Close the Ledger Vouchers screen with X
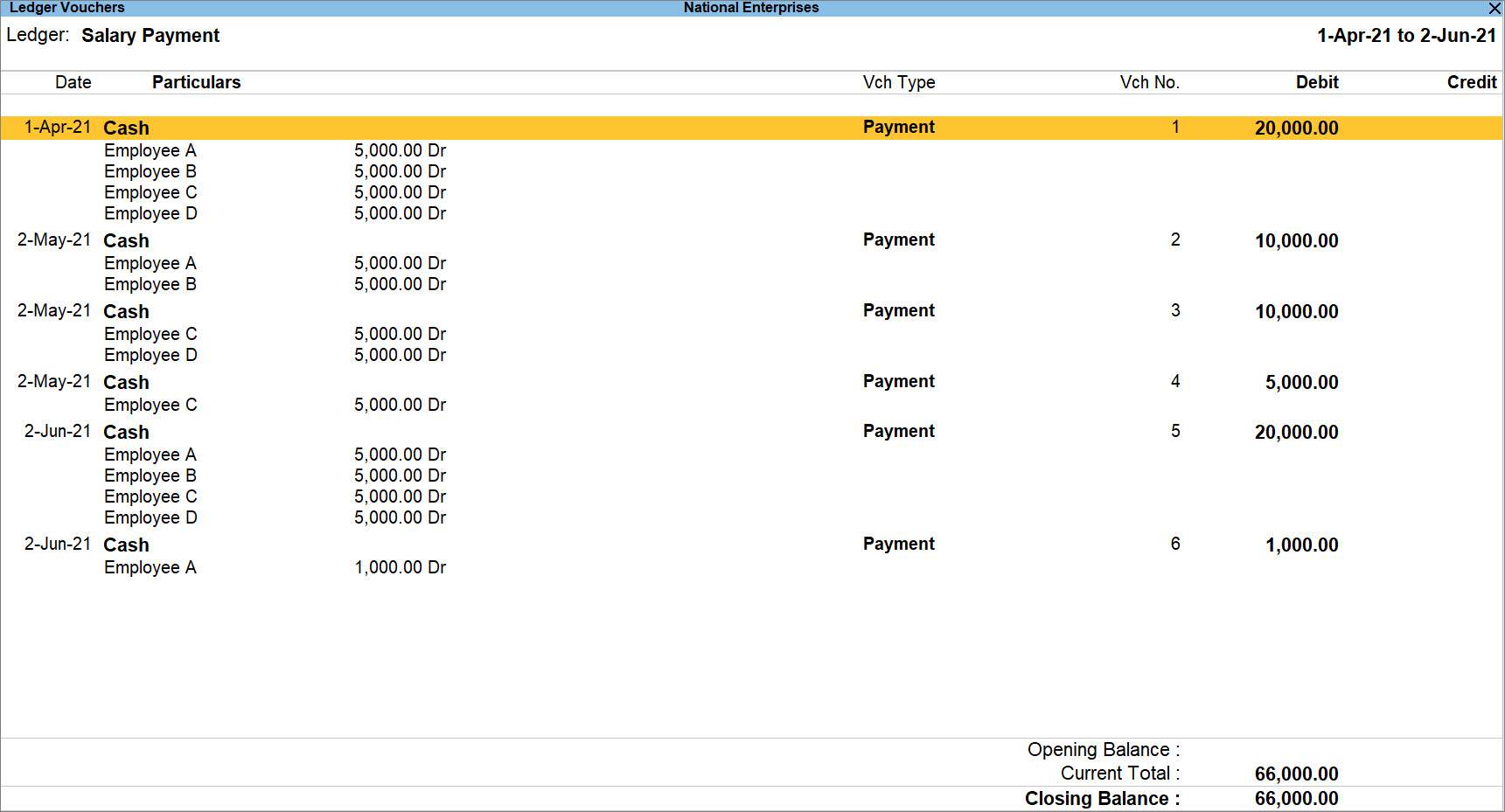Image resolution: width=1505 pixels, height=812 pixels. (x=1495, y=8)
